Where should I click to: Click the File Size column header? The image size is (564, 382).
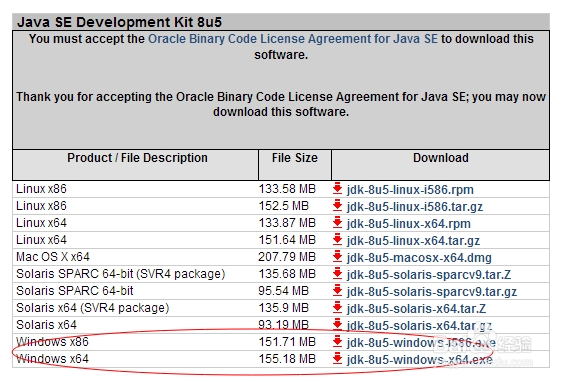tap(295, 158)
